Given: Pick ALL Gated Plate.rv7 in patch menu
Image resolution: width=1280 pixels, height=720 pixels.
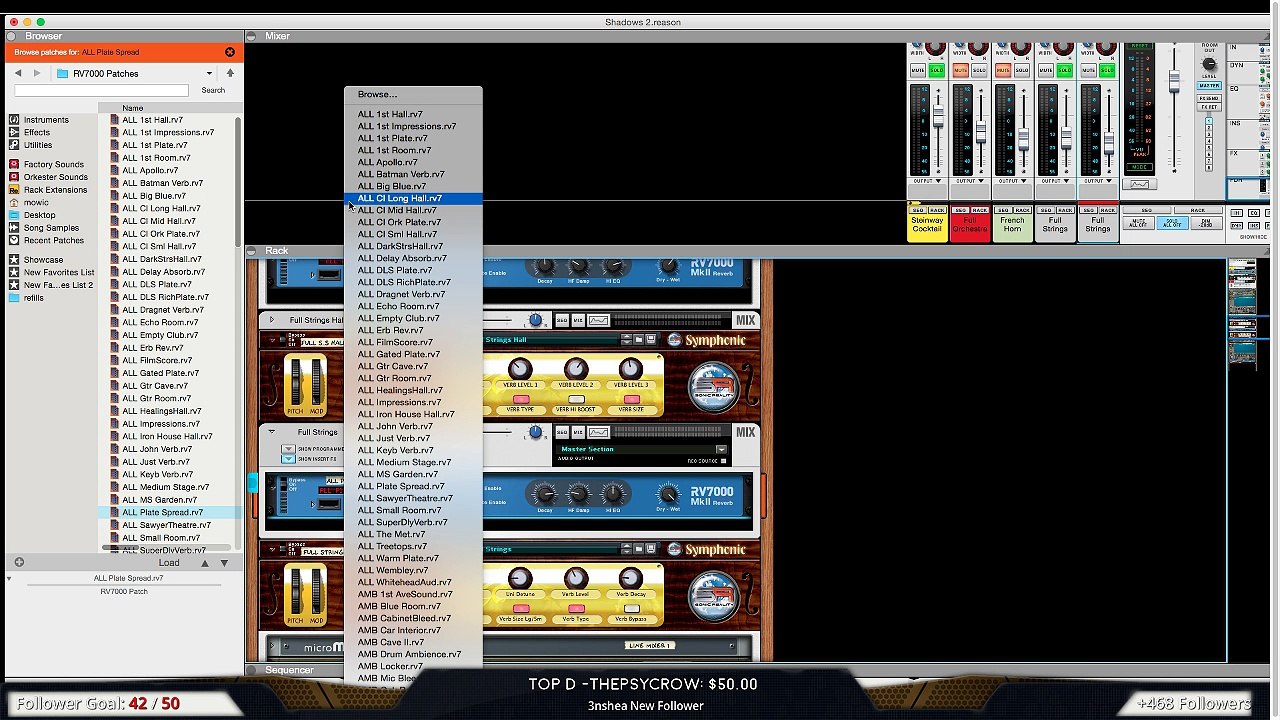Looking at the screenshot, I should [413, 354].
